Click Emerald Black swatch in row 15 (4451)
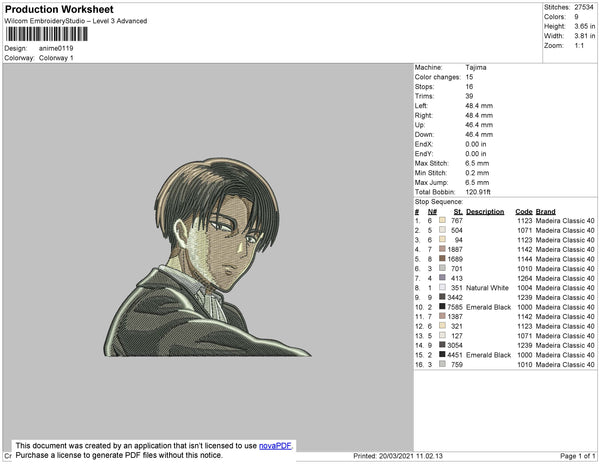Viewport: 600px width, 464px height. point(442,354)
